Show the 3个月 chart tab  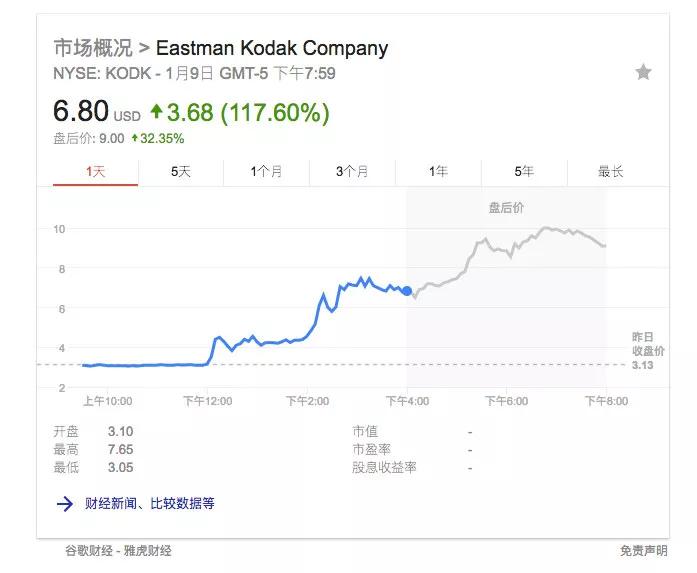pyautogui.click(x=352, y=172)
